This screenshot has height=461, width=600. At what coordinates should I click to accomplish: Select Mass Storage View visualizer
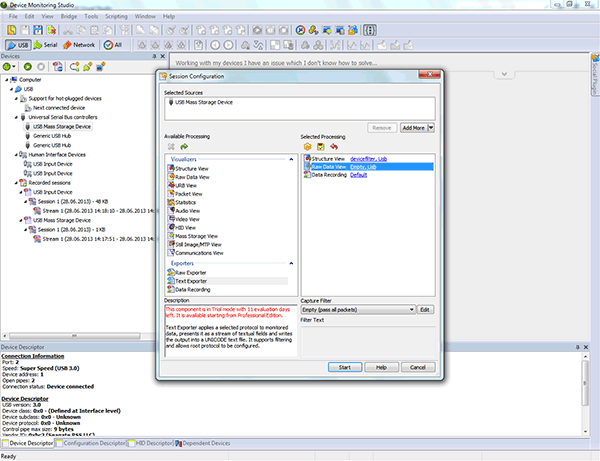coord(193,236)
